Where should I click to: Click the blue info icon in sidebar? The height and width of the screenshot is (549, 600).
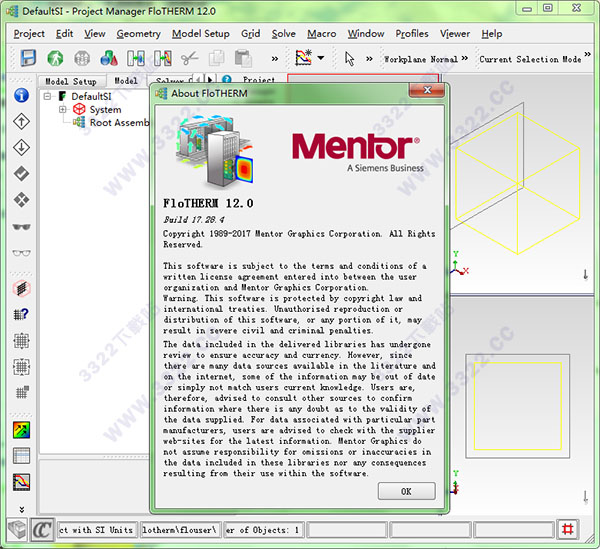point(21,96)
